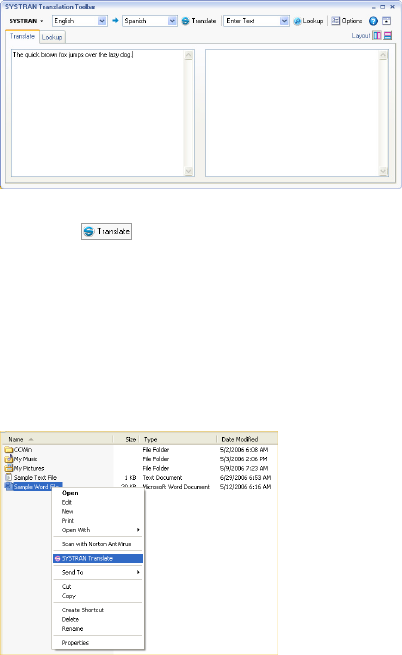Image resolution: width=402 pixels, height=655 pixels.
Task: Click the source text pane scroll down arrow
Action: (188, 171)
